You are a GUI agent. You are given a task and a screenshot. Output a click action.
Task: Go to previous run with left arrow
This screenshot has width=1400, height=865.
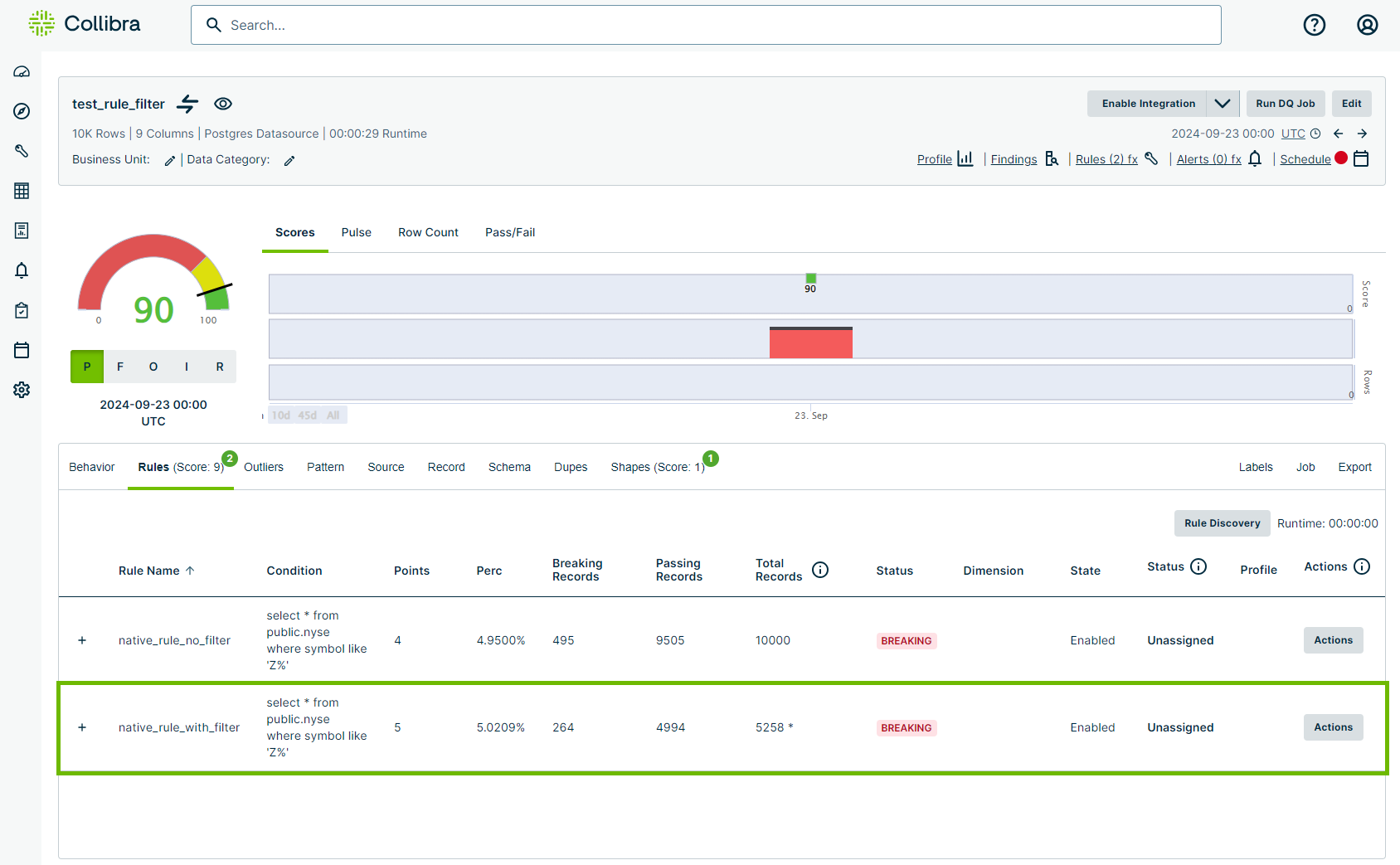click(x=1339, y=134)
